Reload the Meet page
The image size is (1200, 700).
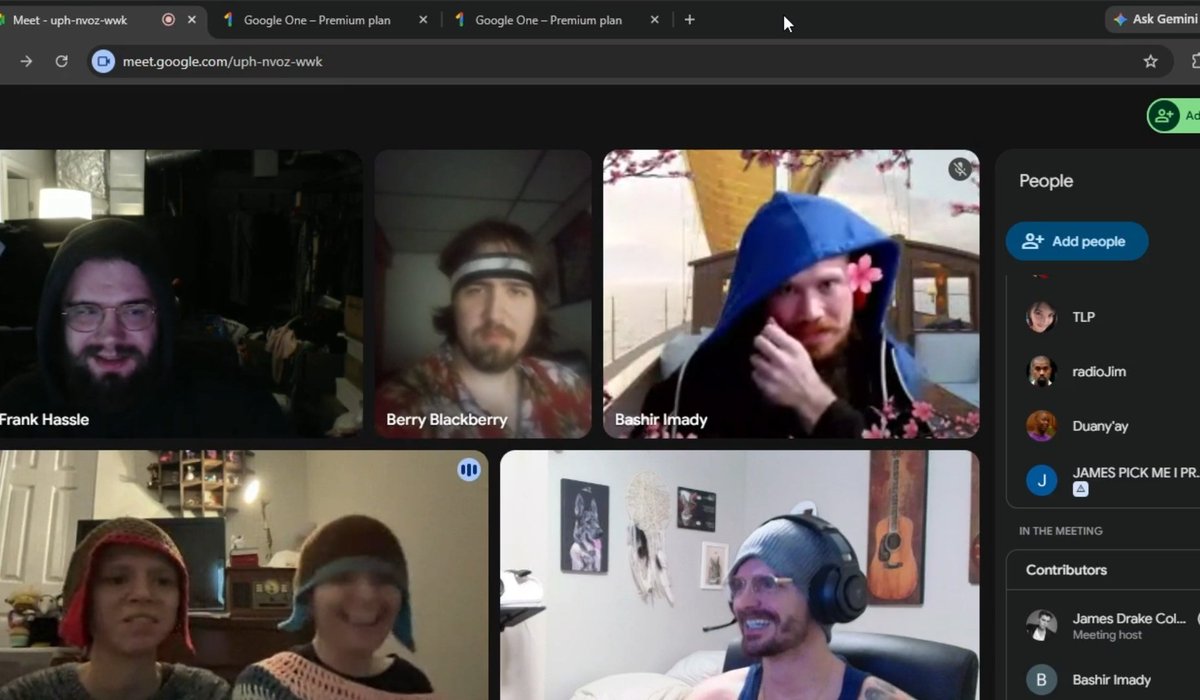point(61,61)
